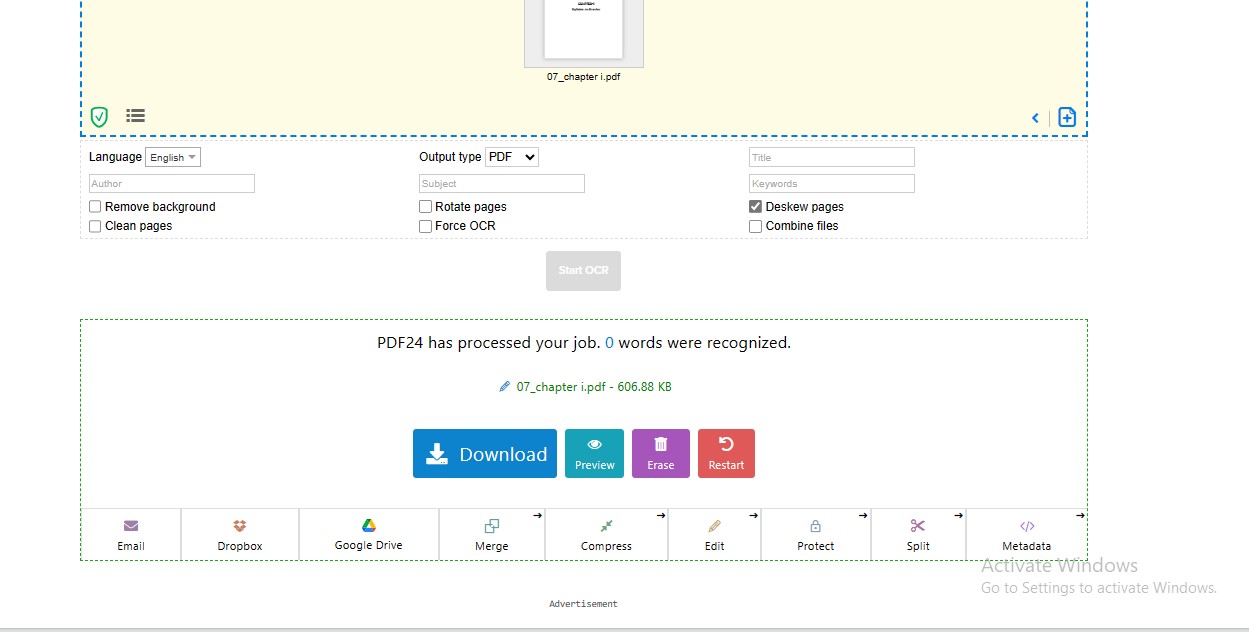Click the Start OCR button

[583, 271]
